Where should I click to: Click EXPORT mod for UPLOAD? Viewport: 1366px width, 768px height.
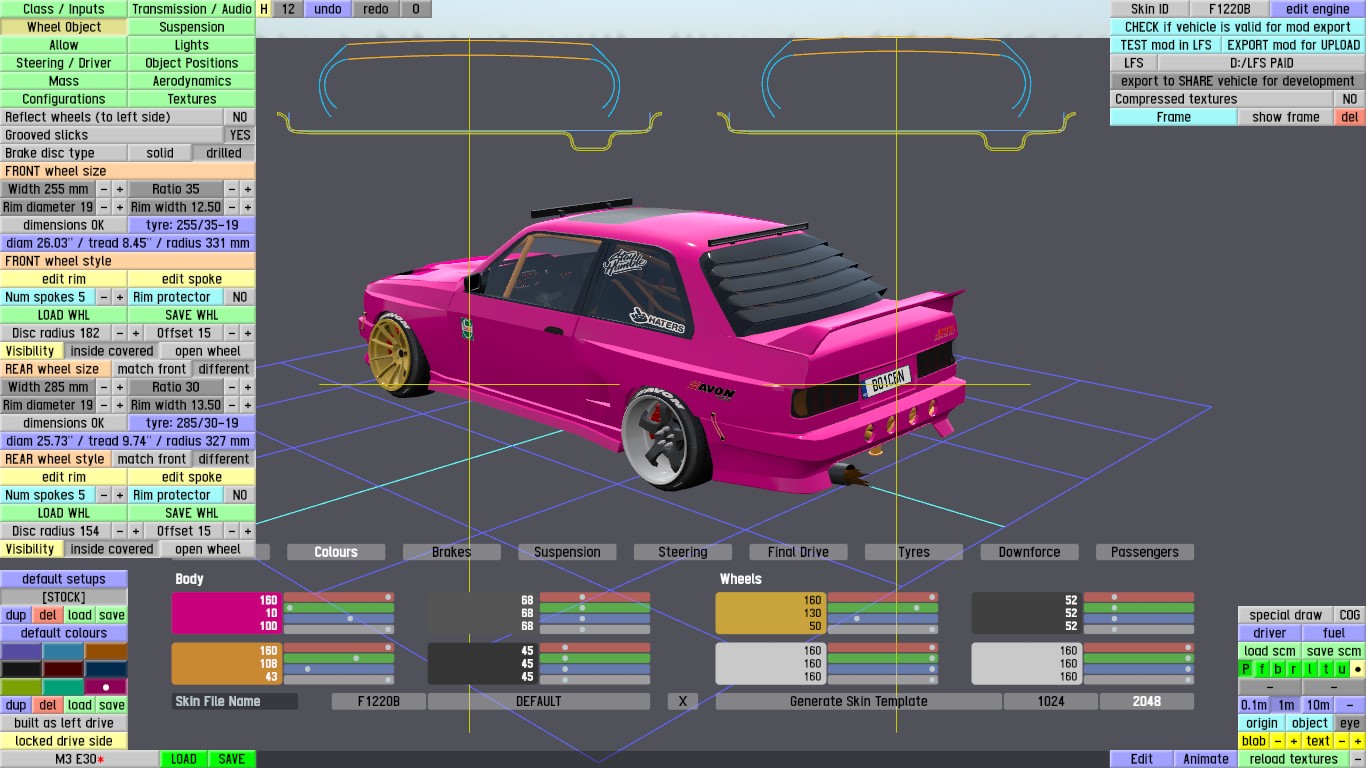point(1294,45)
